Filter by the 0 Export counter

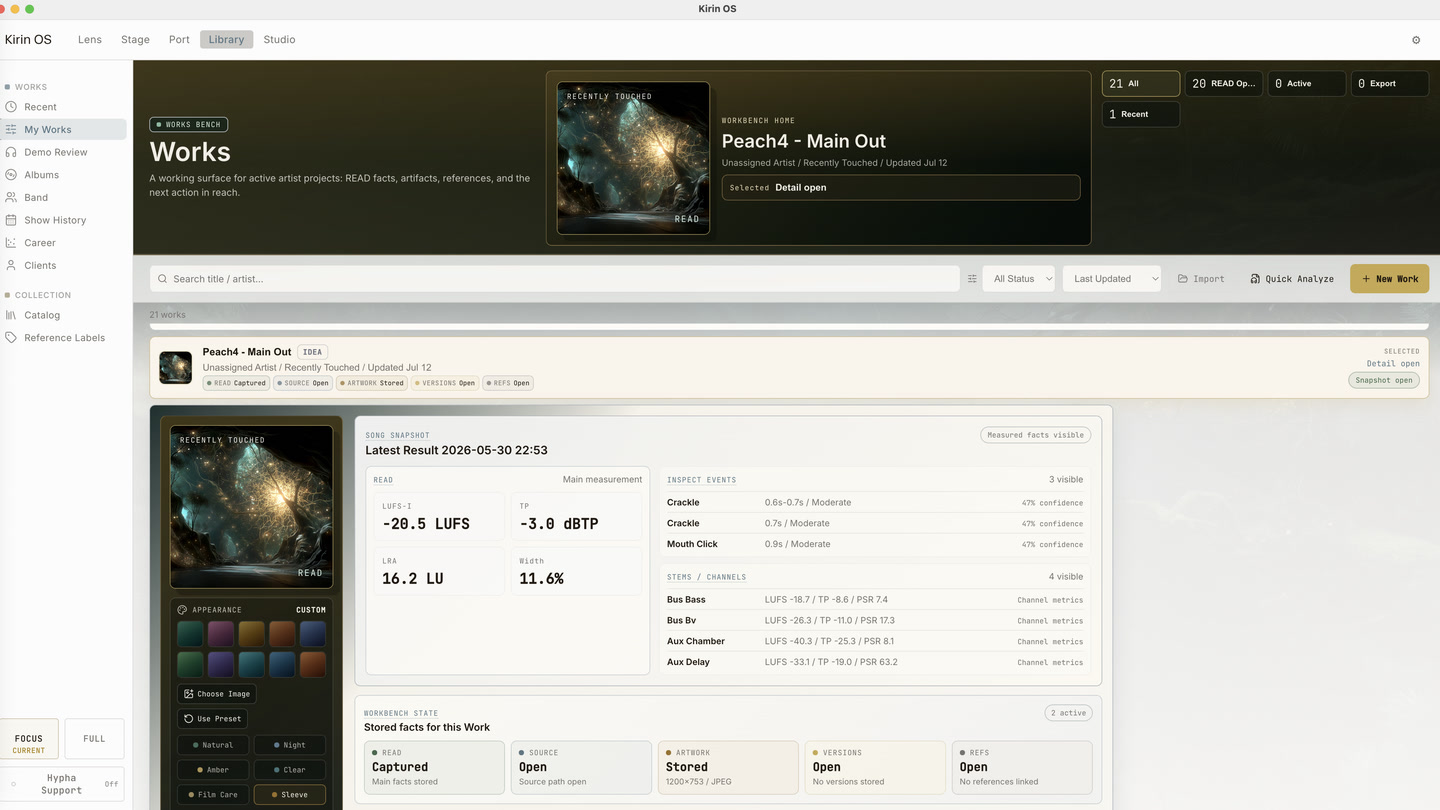pos(1390,84)
